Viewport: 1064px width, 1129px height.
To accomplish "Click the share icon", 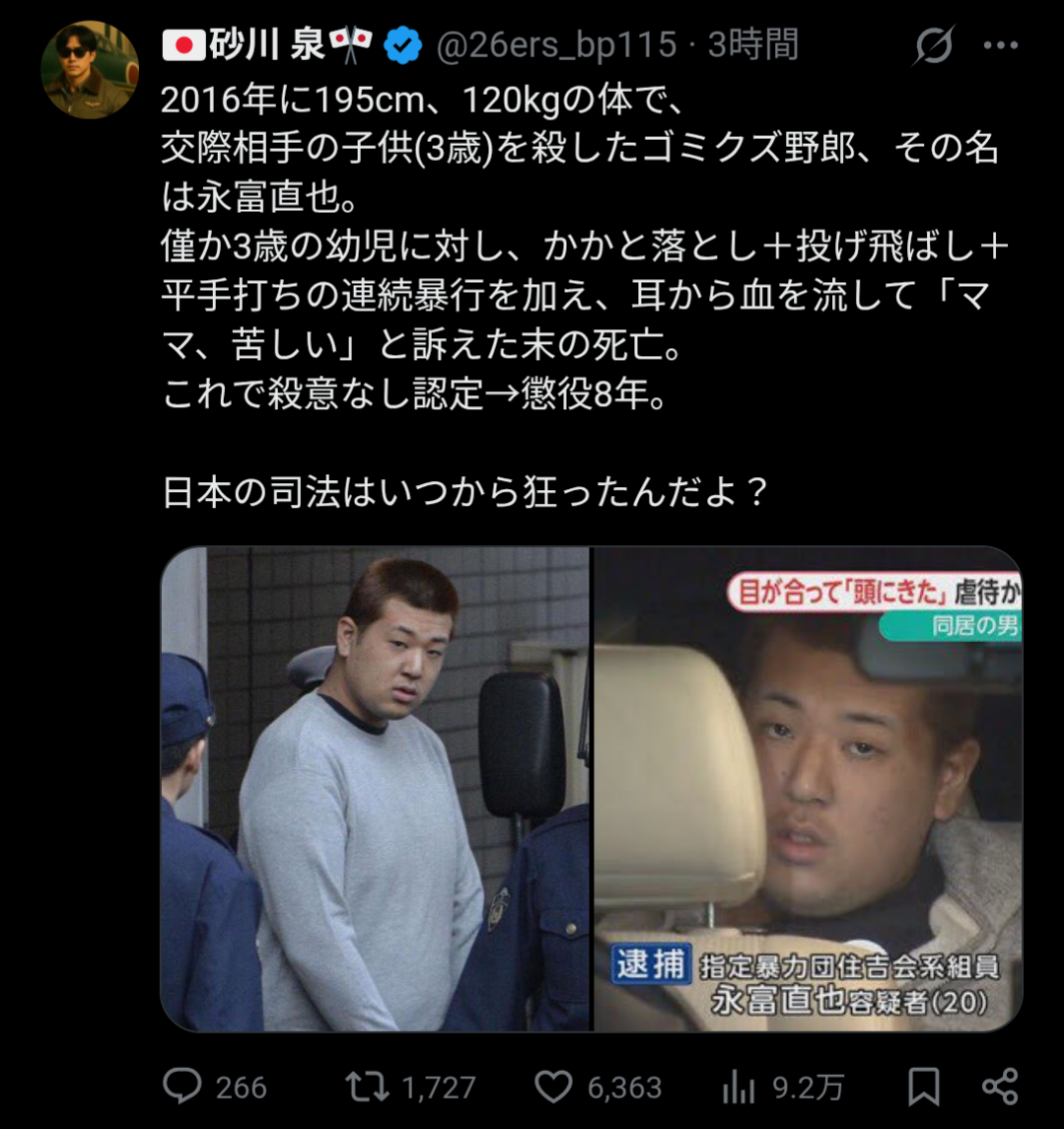I will coord(1000,1087).
